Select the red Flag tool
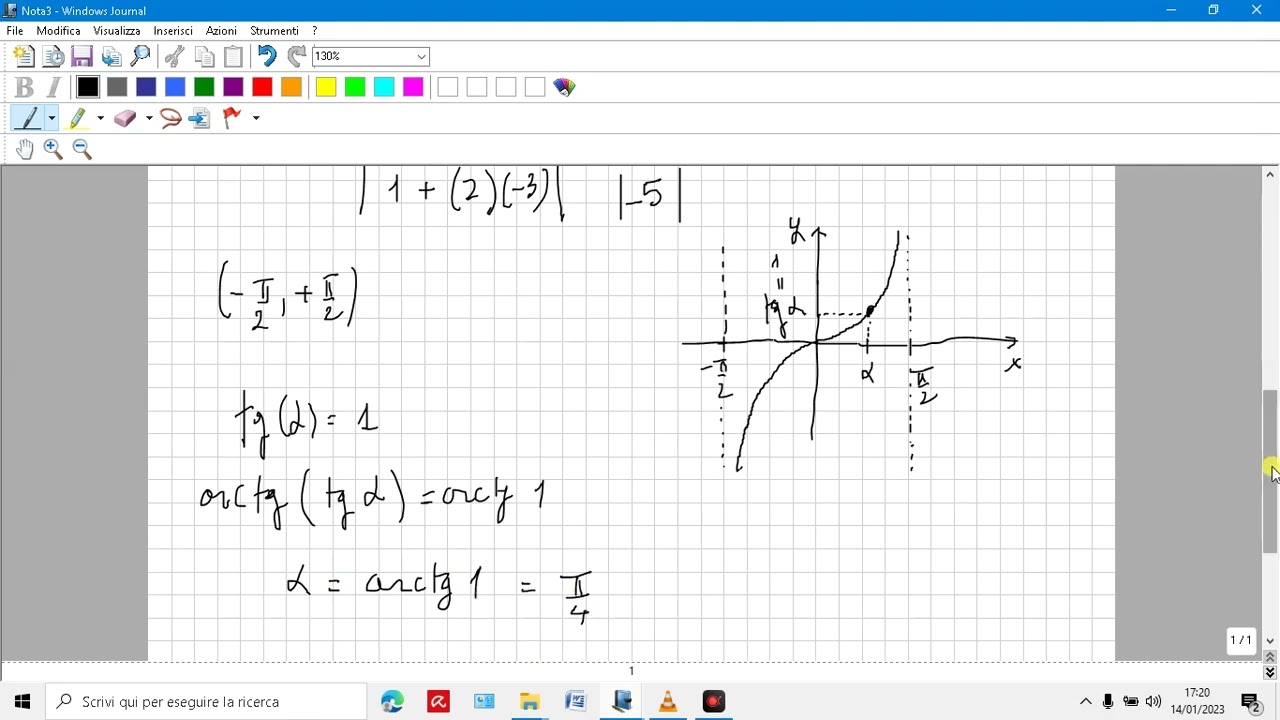1280x720 pixels. (x=232, y=118)
